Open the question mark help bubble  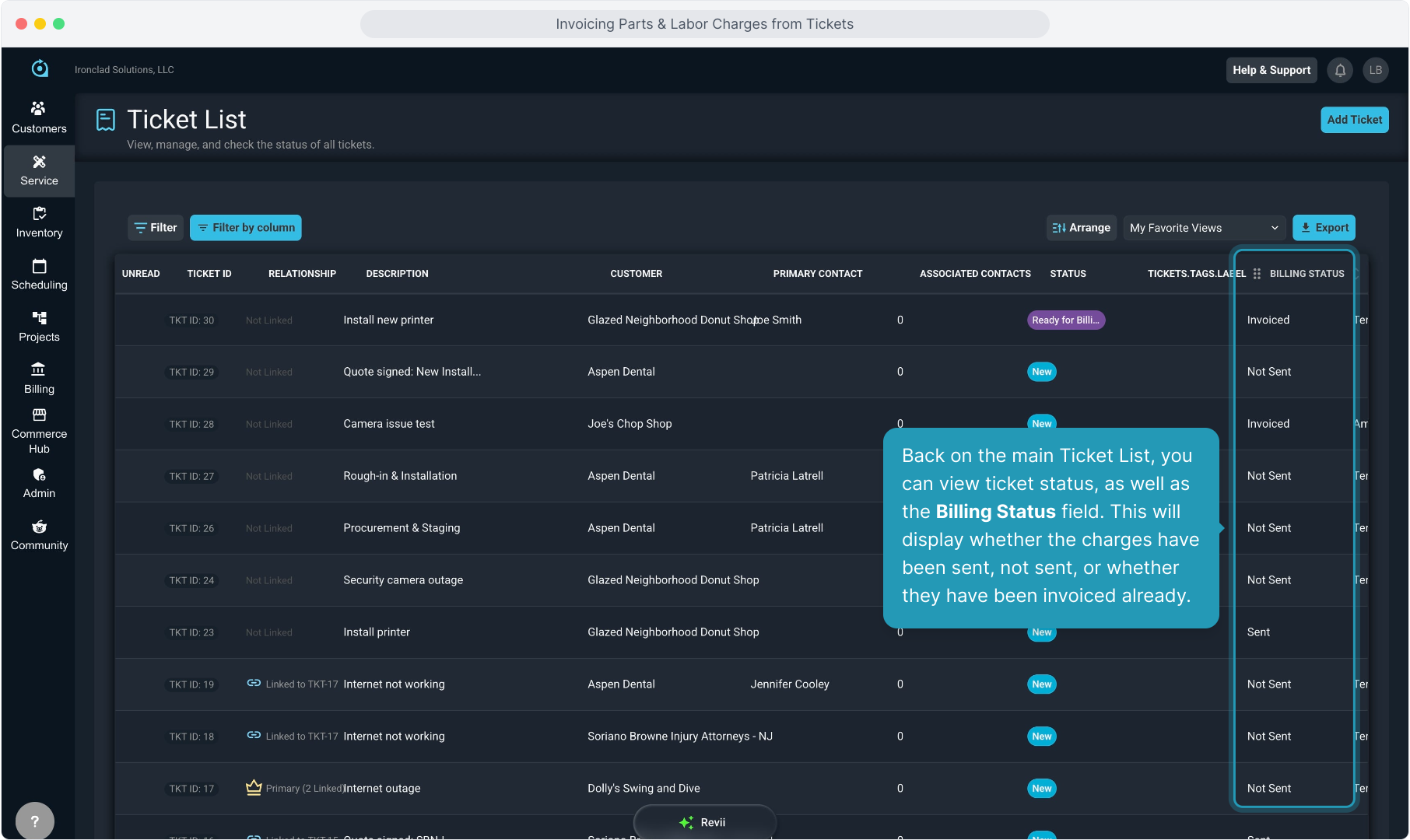(34, 821)
